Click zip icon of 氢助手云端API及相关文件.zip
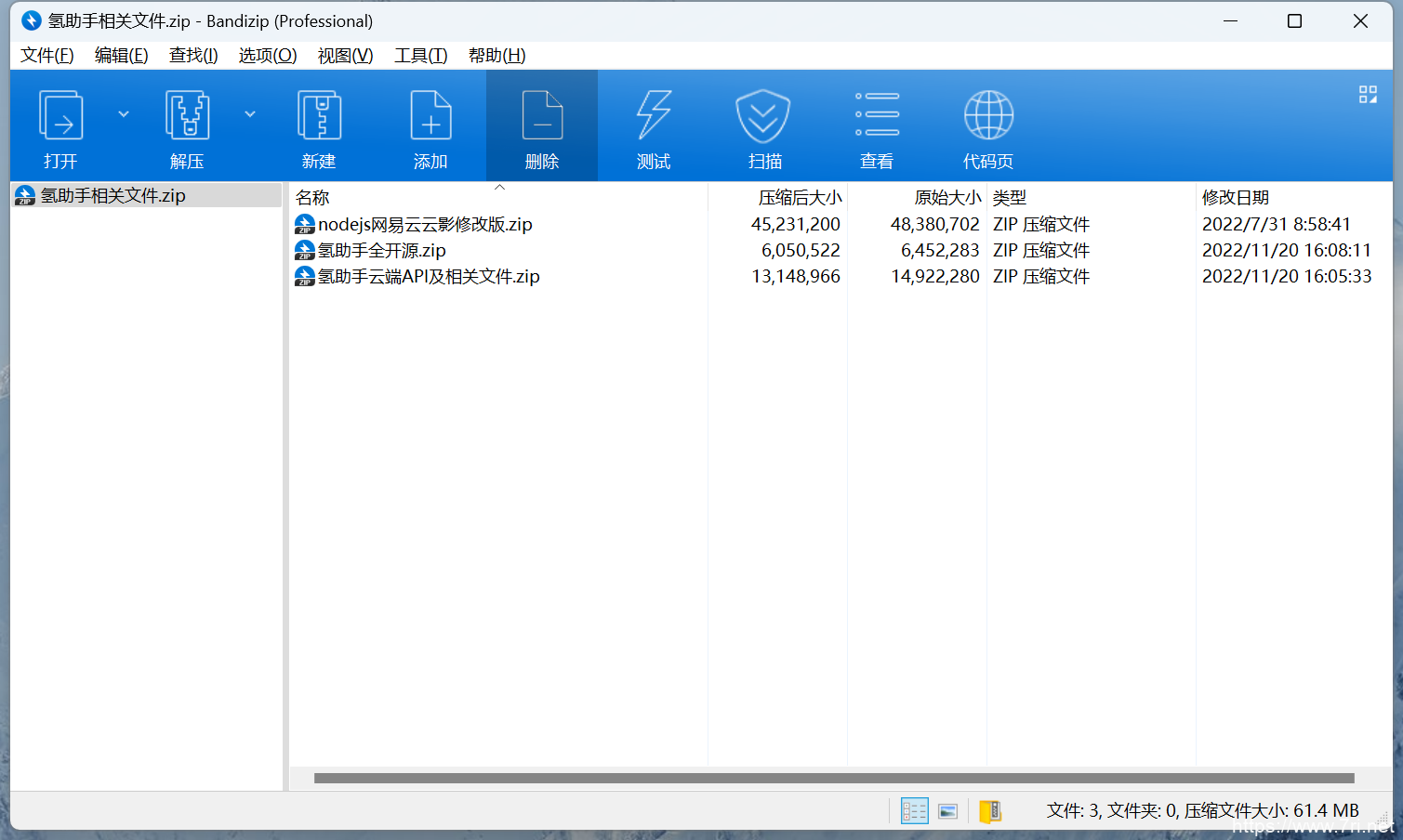Image resolution: width=1403 pixels, height=840 pixels. 304,276
